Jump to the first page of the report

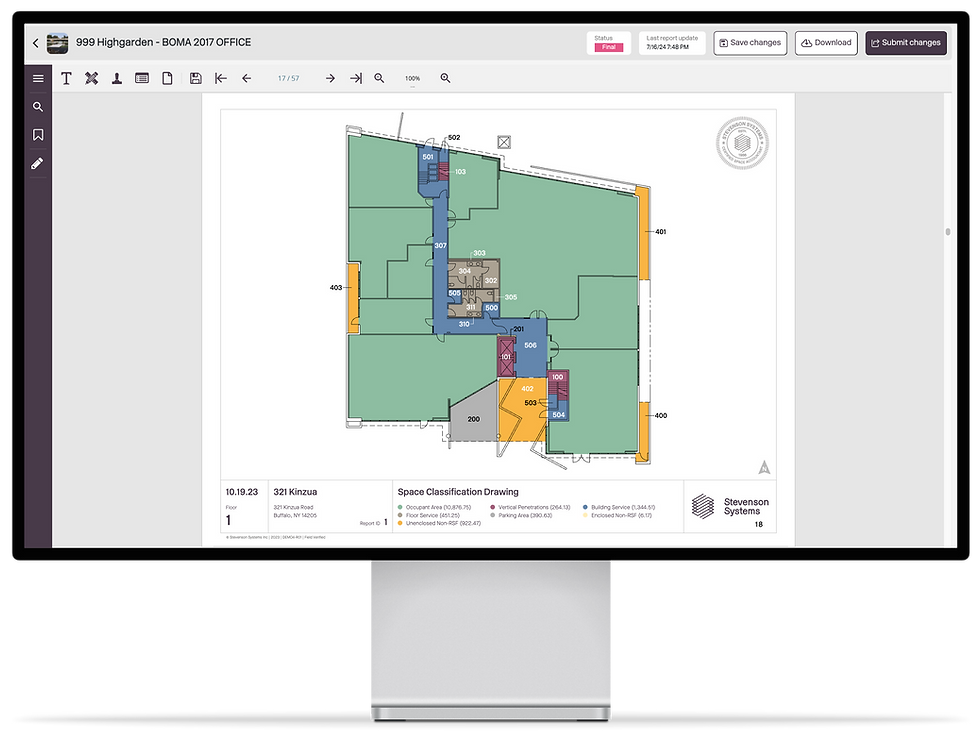[220, 78]
